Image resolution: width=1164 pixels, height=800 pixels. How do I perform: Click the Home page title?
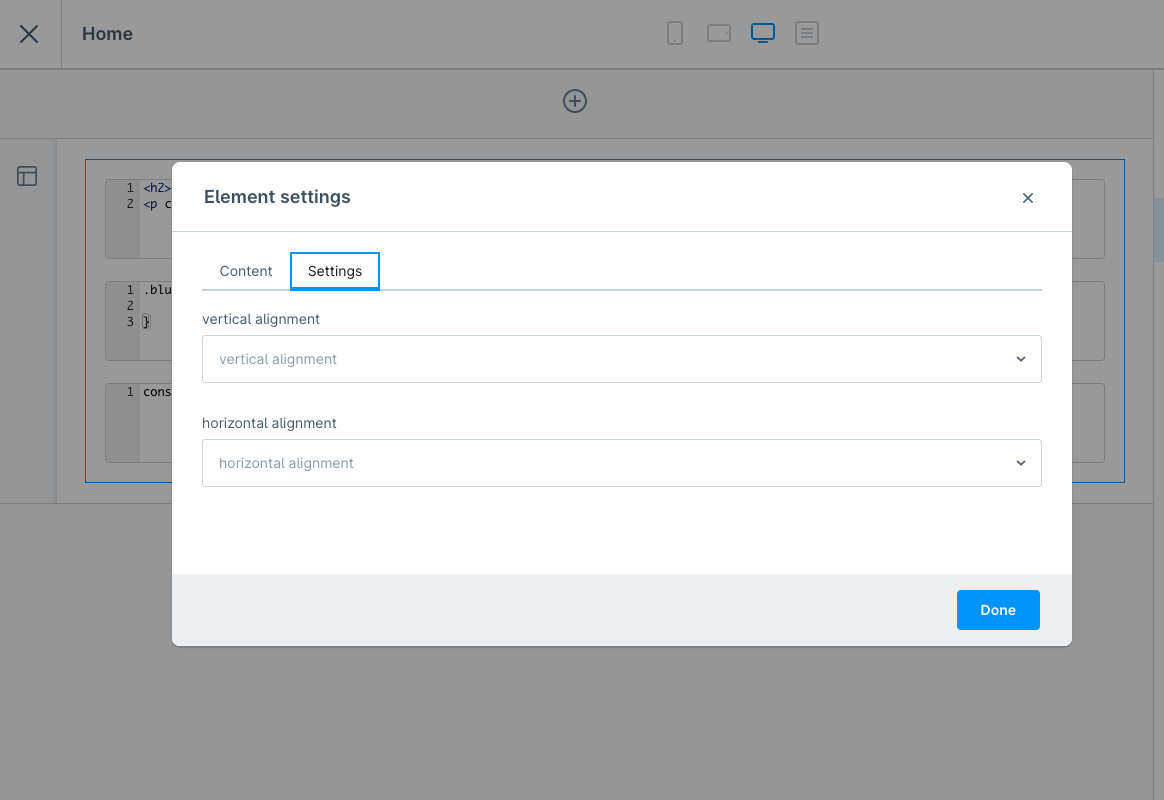coord(107,34)
